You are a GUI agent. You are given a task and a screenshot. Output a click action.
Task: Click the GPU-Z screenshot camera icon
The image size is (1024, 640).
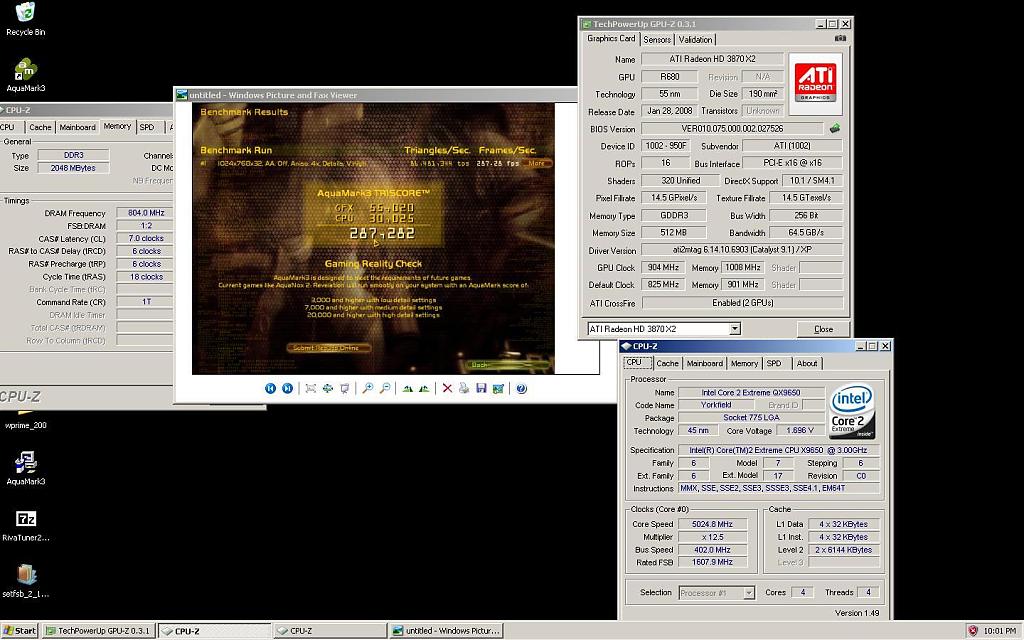pos(840,39)
